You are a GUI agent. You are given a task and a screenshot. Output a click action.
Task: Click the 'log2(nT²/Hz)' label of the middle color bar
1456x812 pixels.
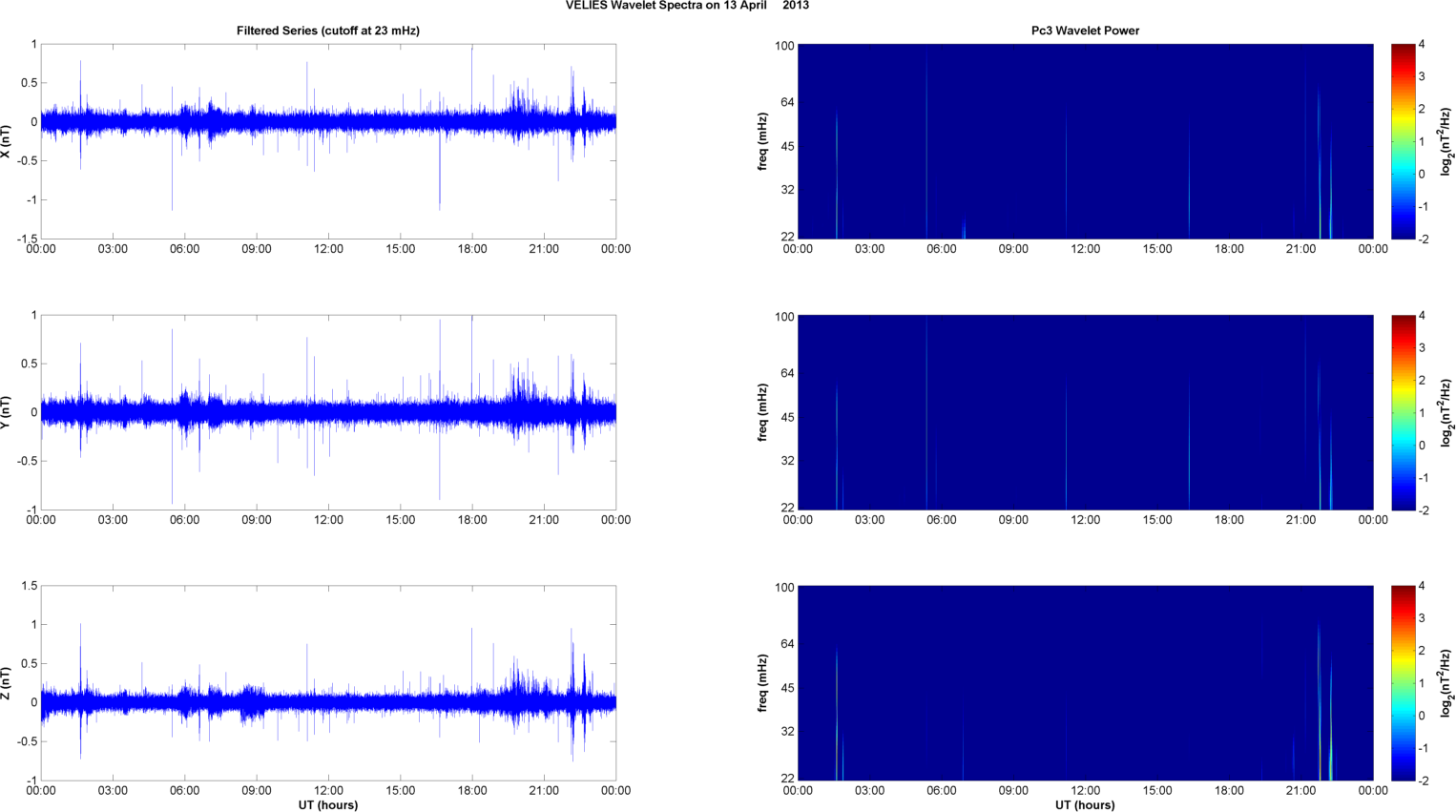(1446, 412)
